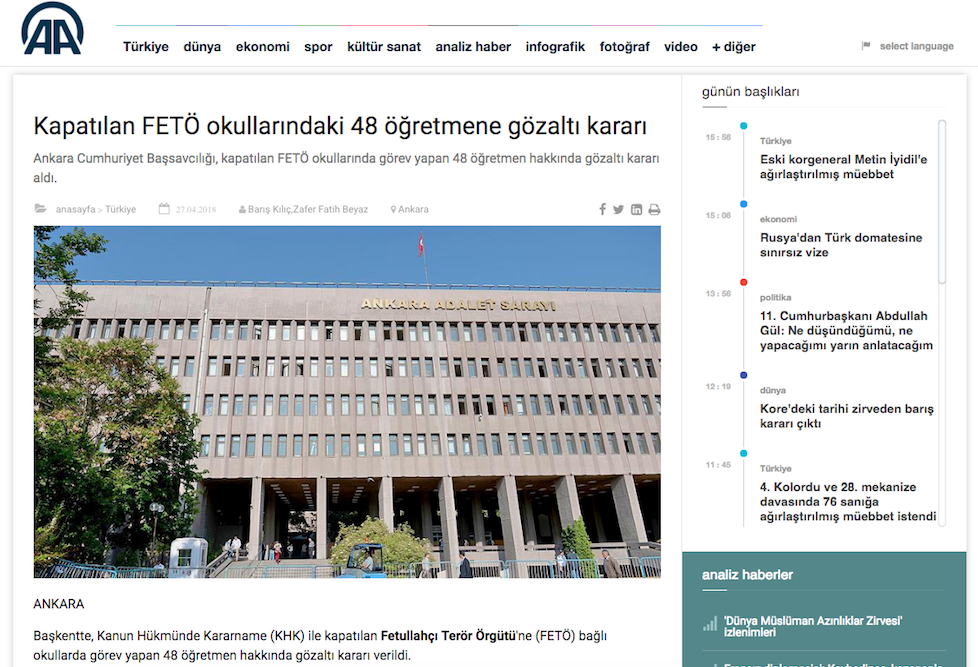Click the flag icon beside select language
The image size is (978, 667).
[866, 46]
